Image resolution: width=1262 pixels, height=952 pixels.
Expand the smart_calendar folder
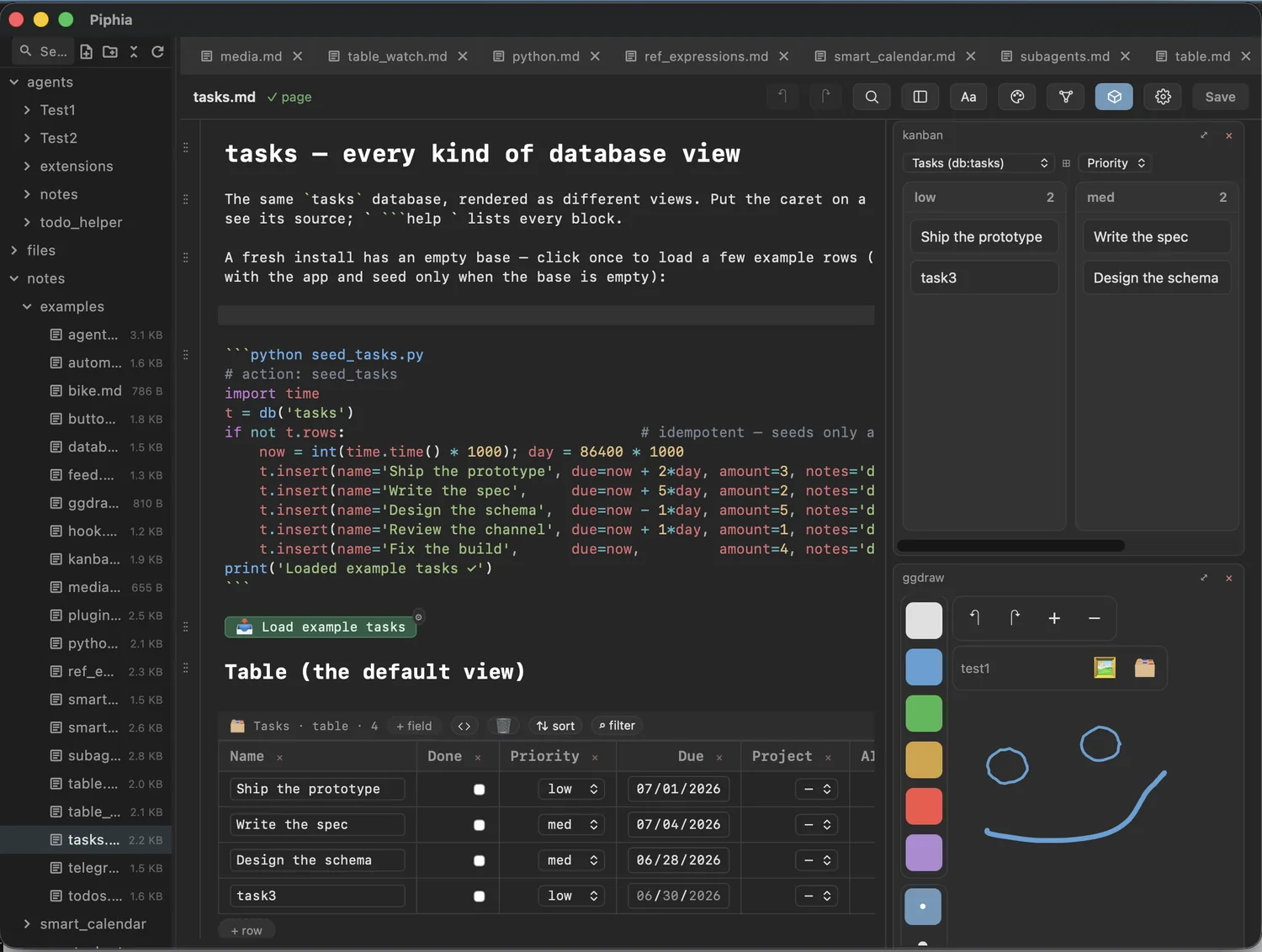[27, 924]
